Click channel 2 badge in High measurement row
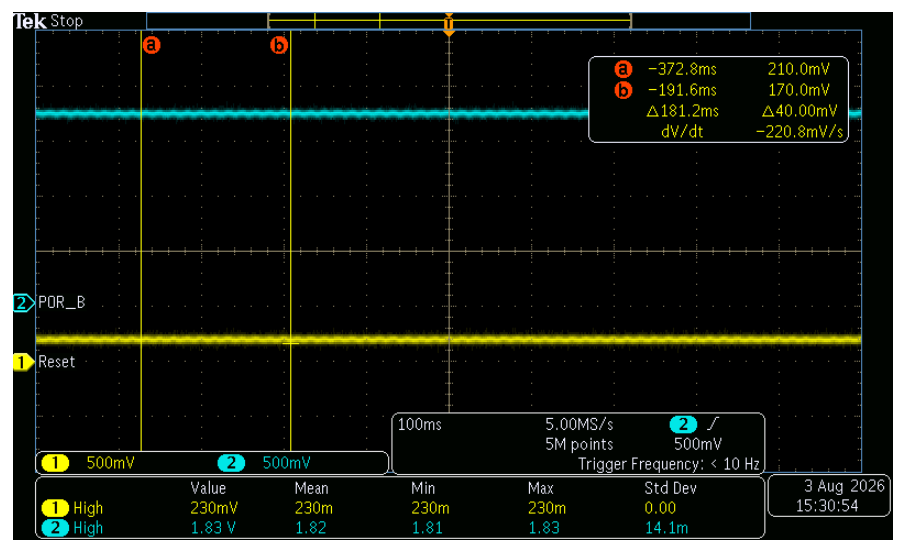Image resolution: width=908 pixels, height=550 pixels. (x=55, y=528)
